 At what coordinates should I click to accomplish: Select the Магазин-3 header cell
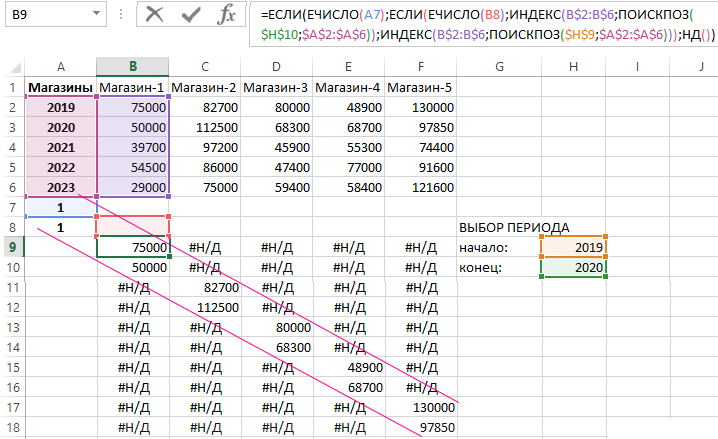(x=276, y=87)
